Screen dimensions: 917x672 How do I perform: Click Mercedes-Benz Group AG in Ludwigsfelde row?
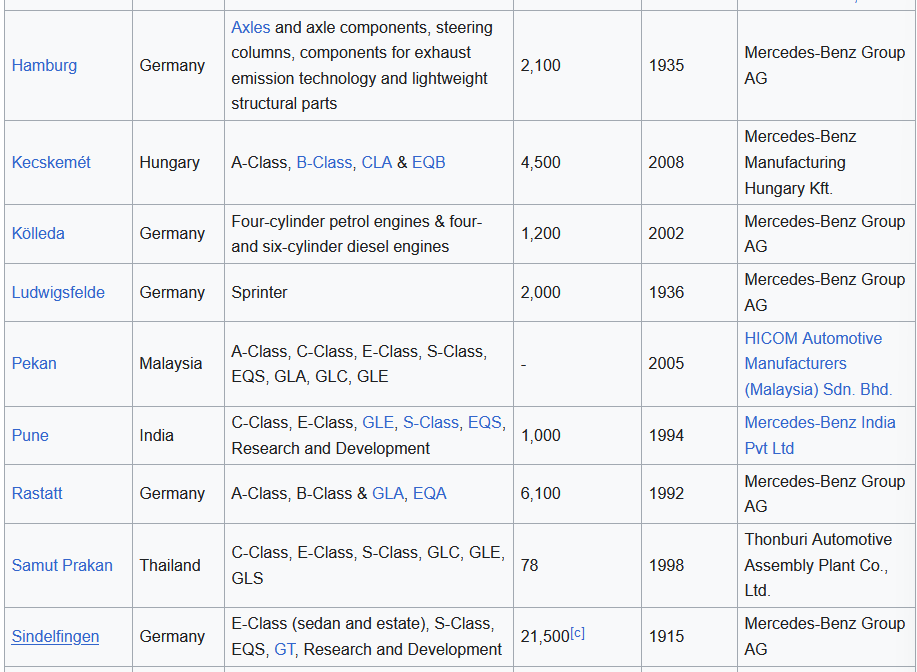825,292
